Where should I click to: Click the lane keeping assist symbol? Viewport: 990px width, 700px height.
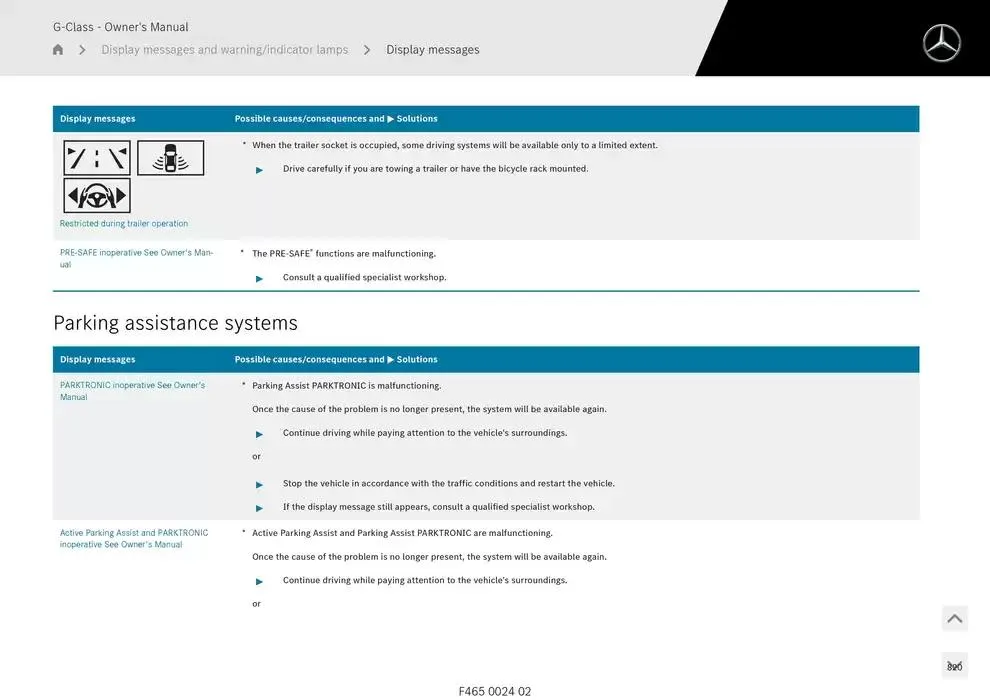click(97, 158)
